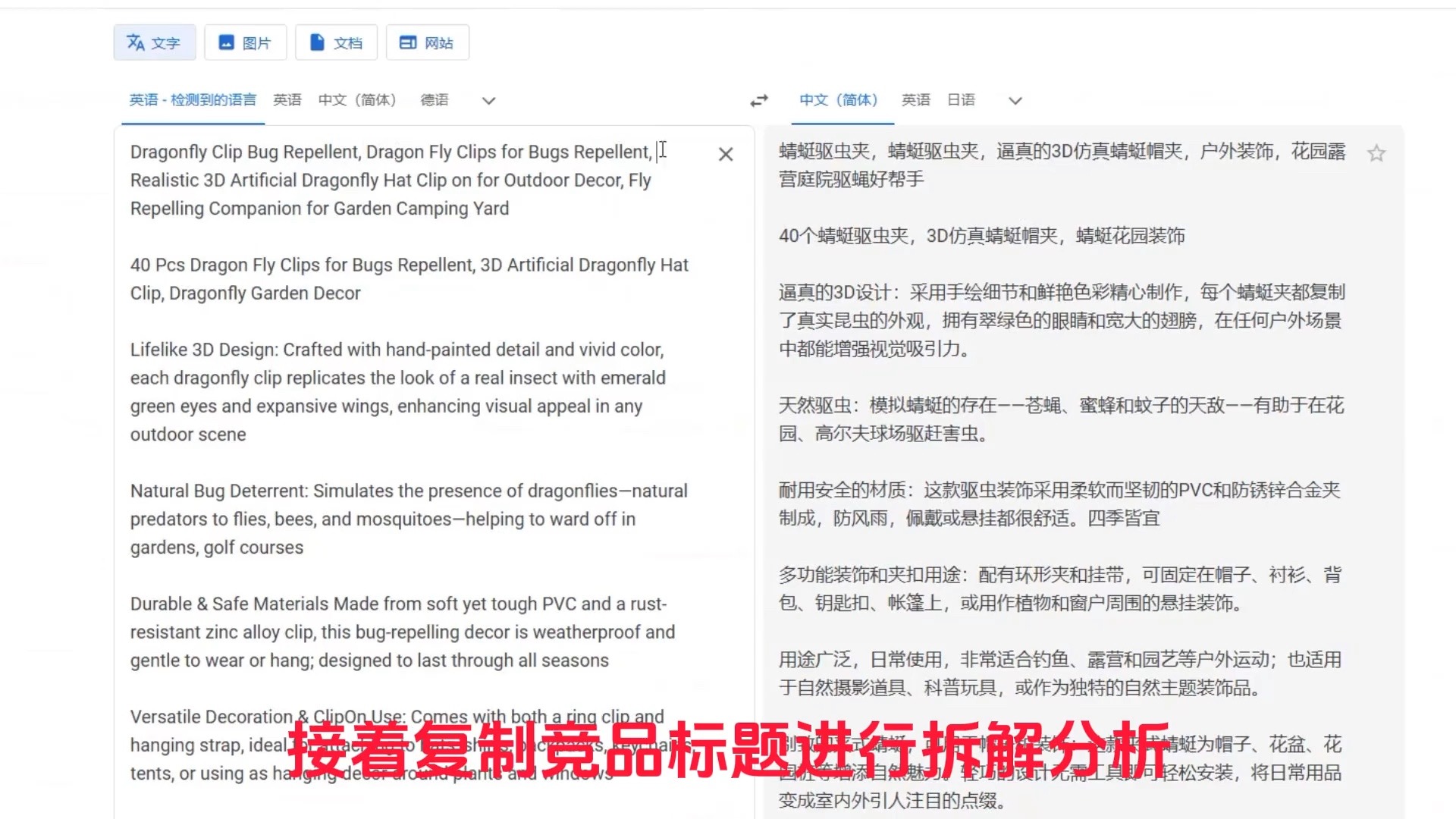1456x819 pixels.
Task: Click the file icon on 文档 button
Action: [317, 42]
